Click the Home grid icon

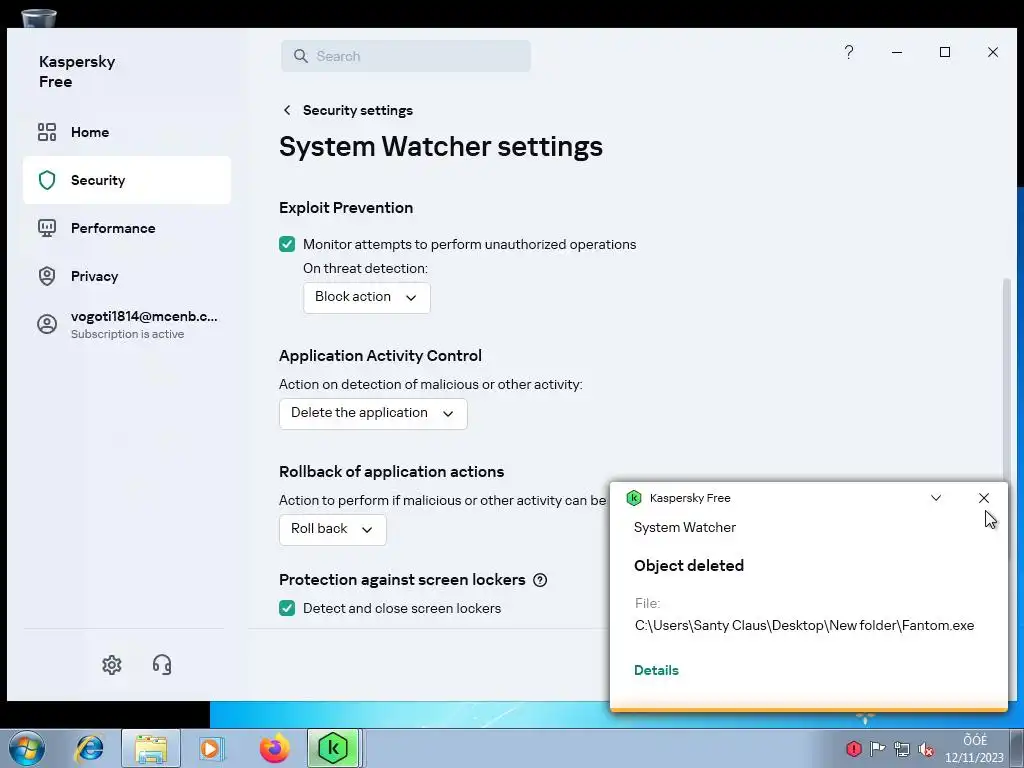point(47,132)
